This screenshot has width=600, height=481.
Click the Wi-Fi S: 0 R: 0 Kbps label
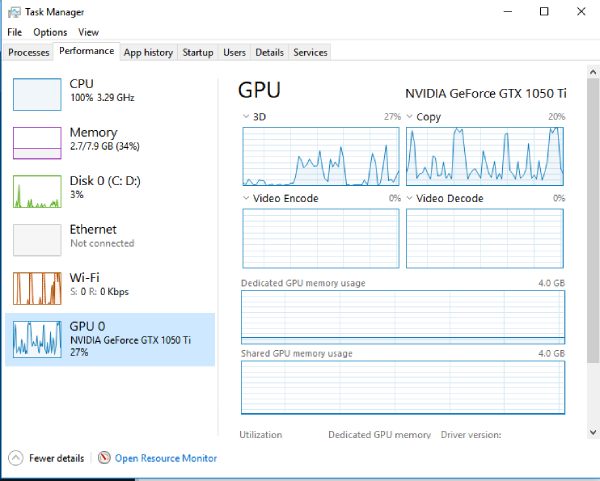tap(99, 284)
